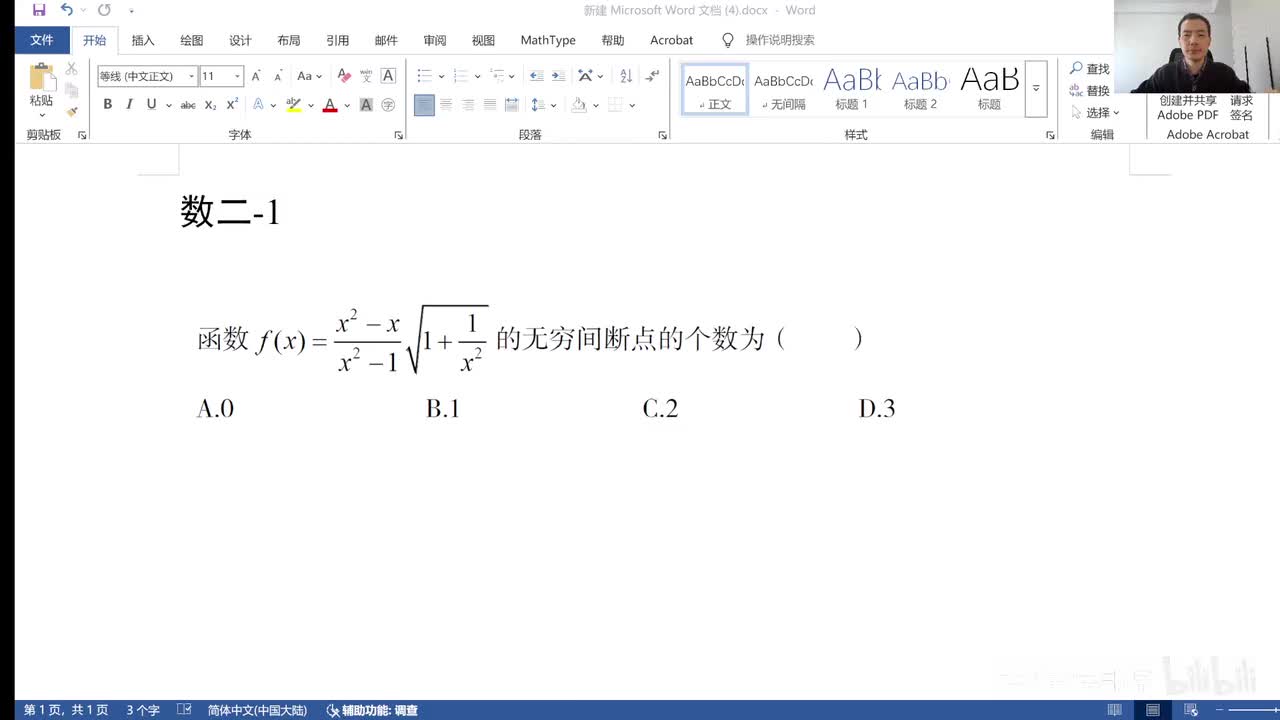Click Replace (替换) in the editing group
This screenshot has width=1280, height=720.
coord(1090,91)
